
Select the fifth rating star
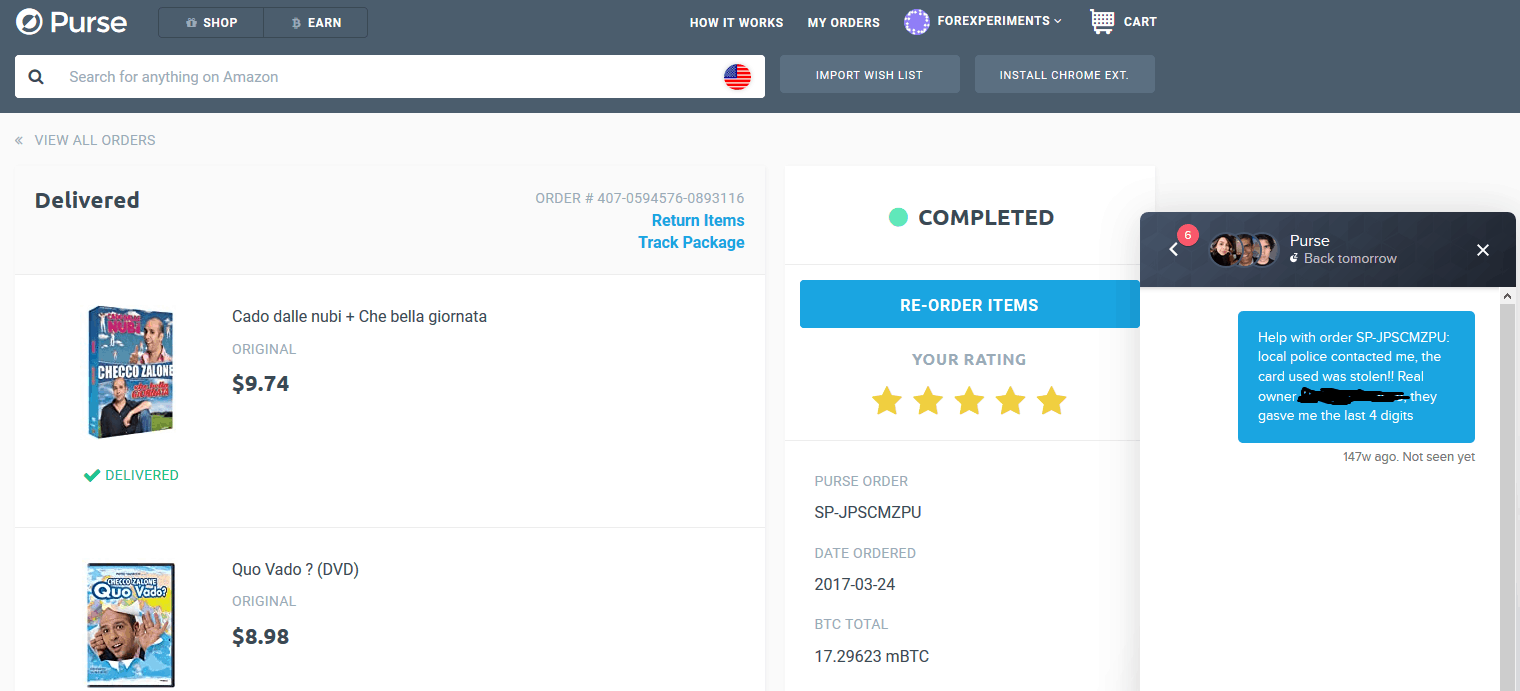(1051, 401)
